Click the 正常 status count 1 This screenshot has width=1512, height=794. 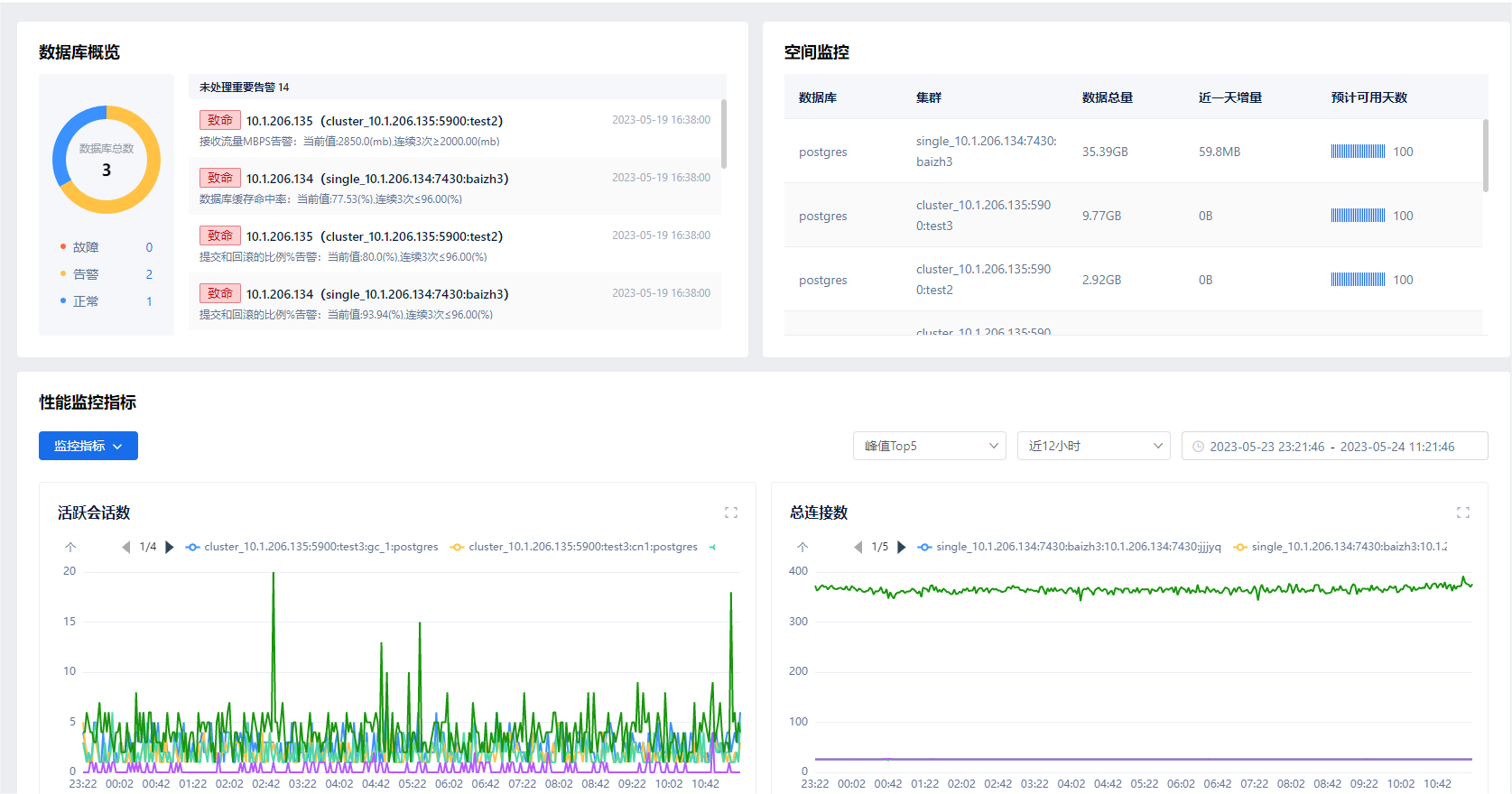pos(149,301)
